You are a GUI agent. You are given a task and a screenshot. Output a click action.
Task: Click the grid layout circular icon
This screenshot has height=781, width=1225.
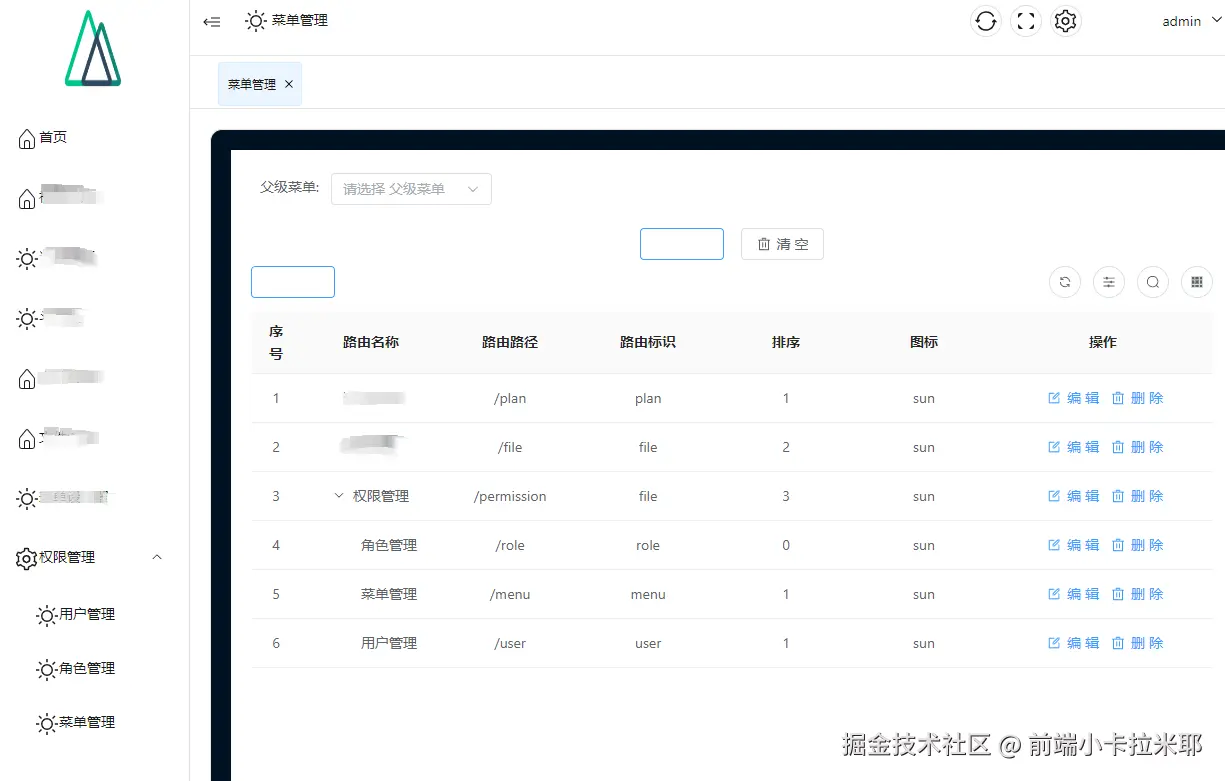(x=1197, y=282)
